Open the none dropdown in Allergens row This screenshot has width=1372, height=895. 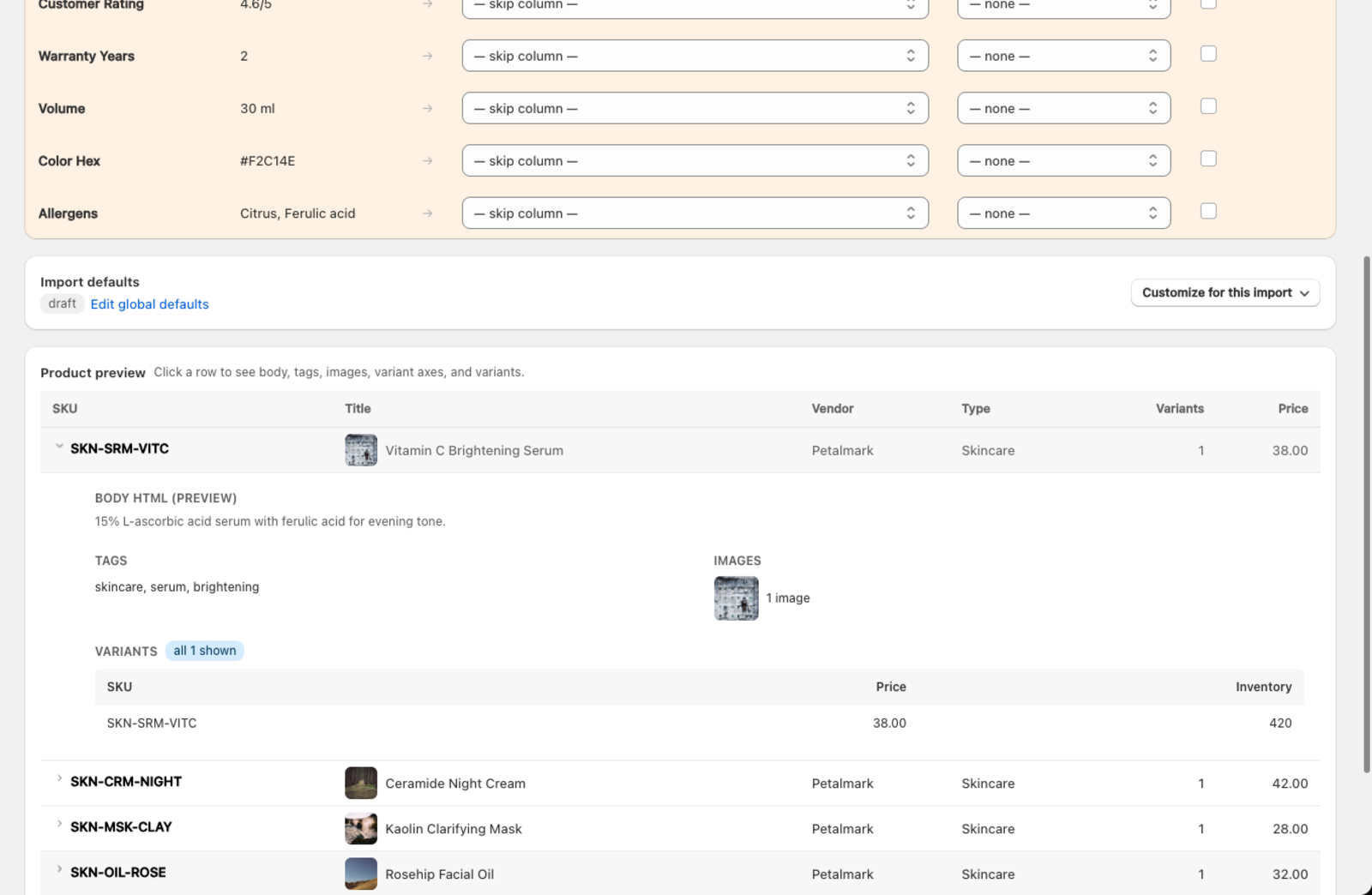coord(1063,213)
